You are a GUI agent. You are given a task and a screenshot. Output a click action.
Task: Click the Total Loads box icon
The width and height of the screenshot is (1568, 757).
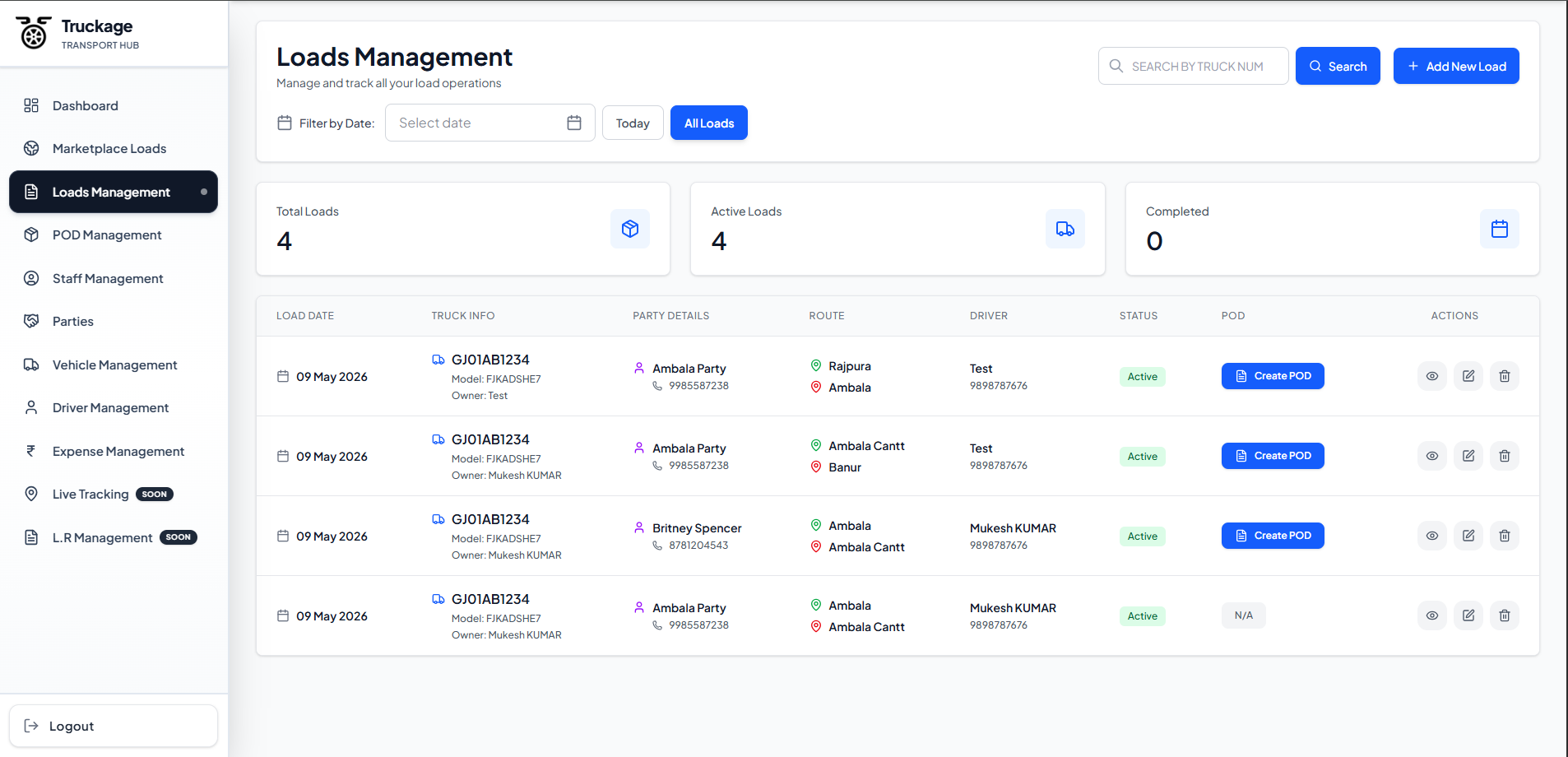(630, 229)
